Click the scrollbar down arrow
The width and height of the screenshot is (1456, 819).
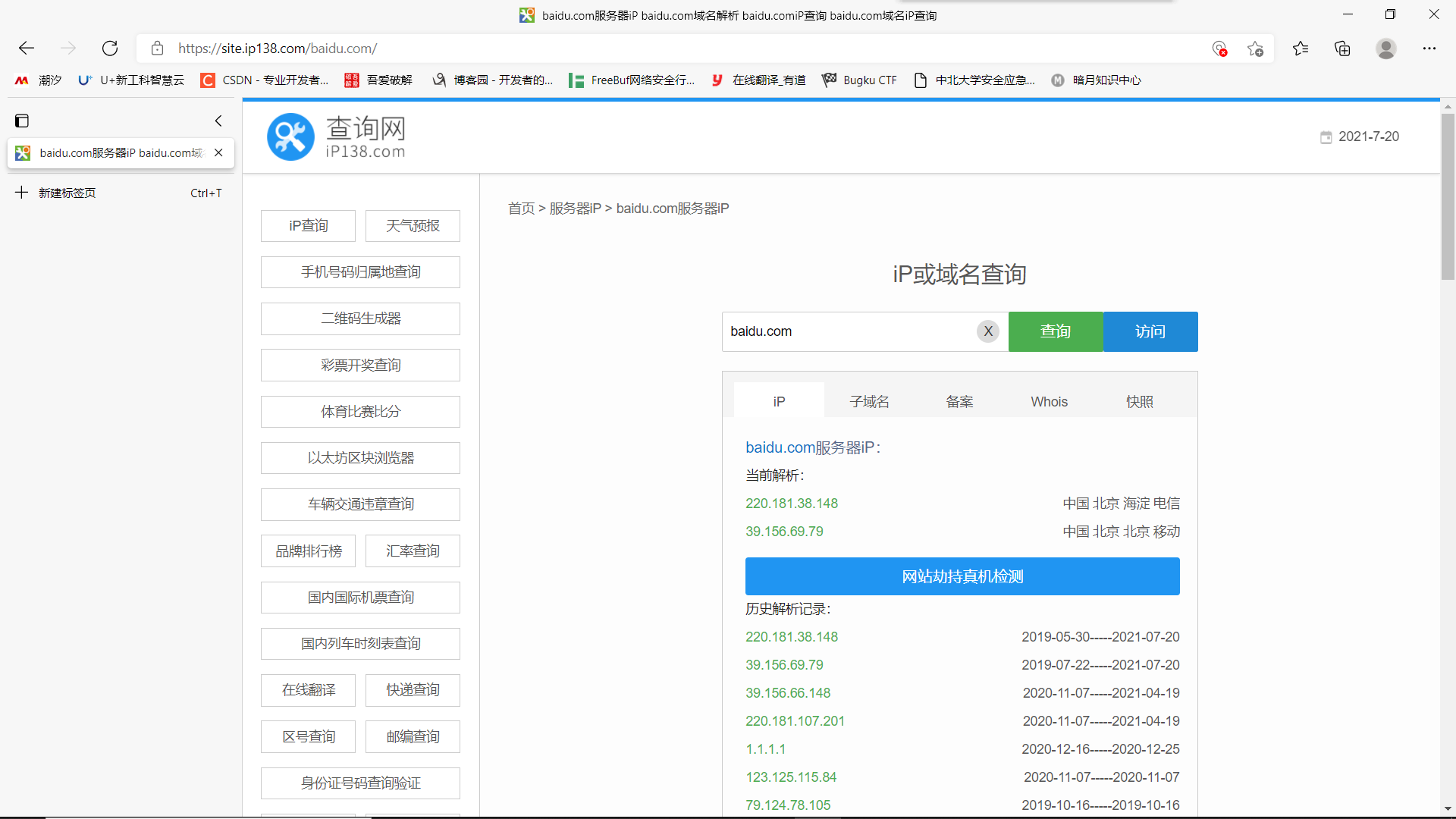(x=1448, y=808)
